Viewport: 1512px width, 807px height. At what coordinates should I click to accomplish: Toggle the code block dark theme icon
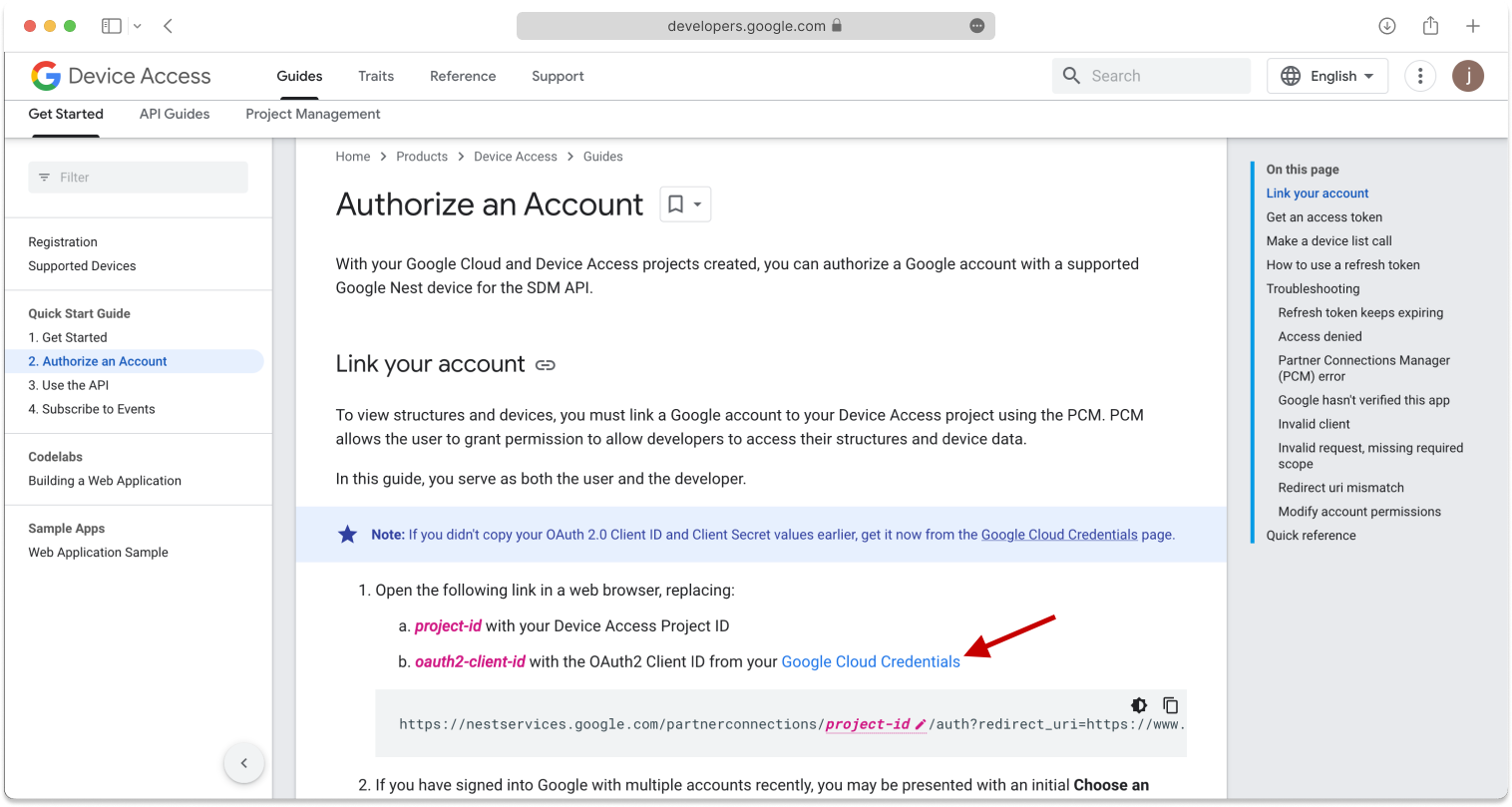[1138, 705]
